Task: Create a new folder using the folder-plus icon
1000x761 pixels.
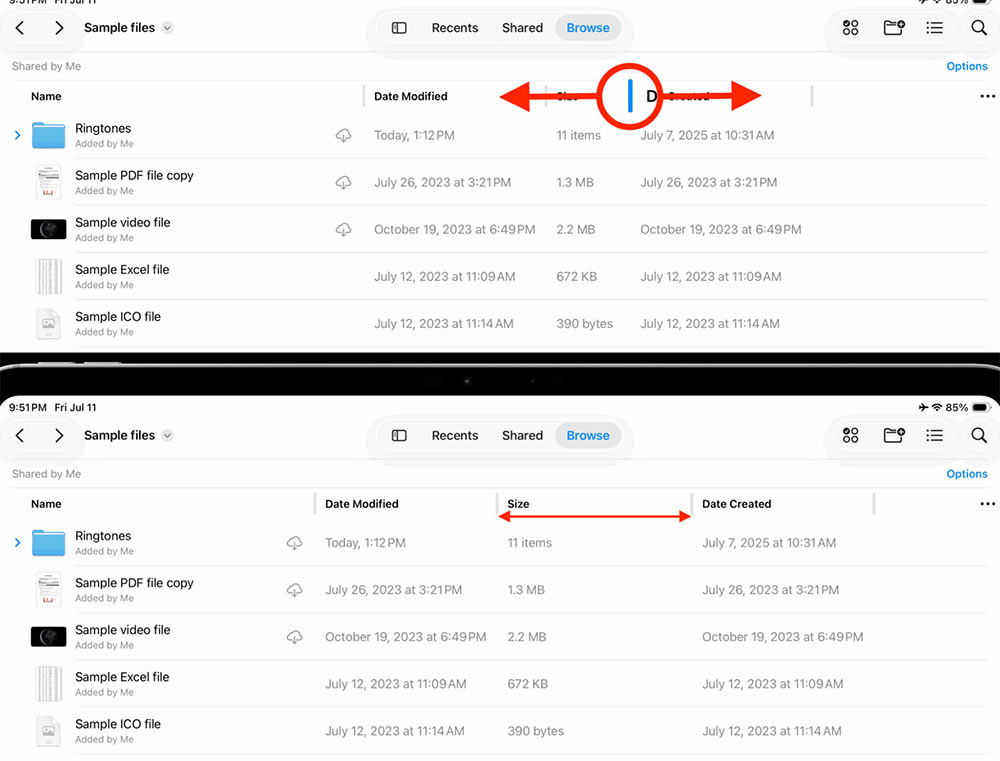Action: click(x=893, y=27)
